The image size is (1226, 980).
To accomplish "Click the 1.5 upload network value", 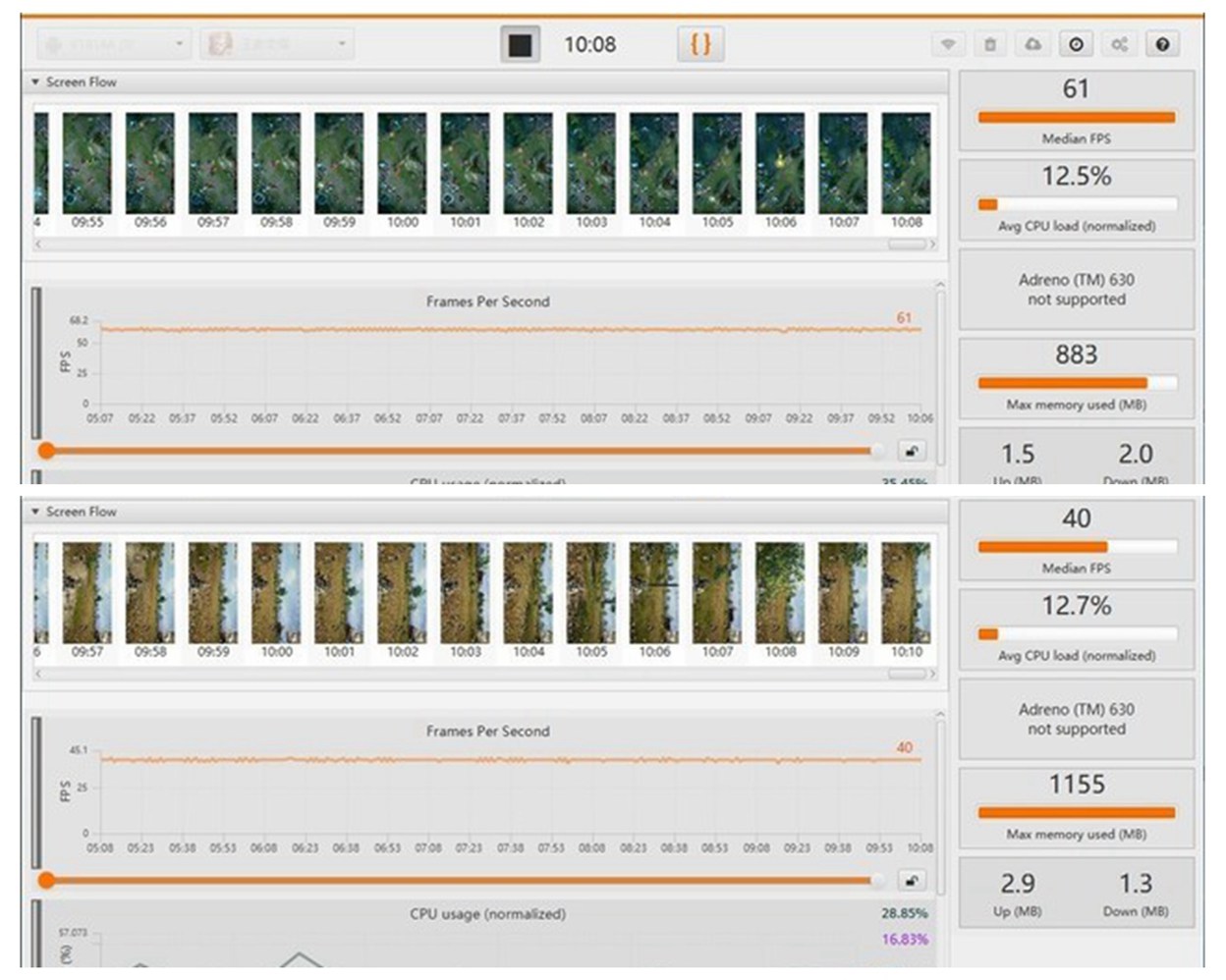I will pyautogui.click(x=1018, y=454).
